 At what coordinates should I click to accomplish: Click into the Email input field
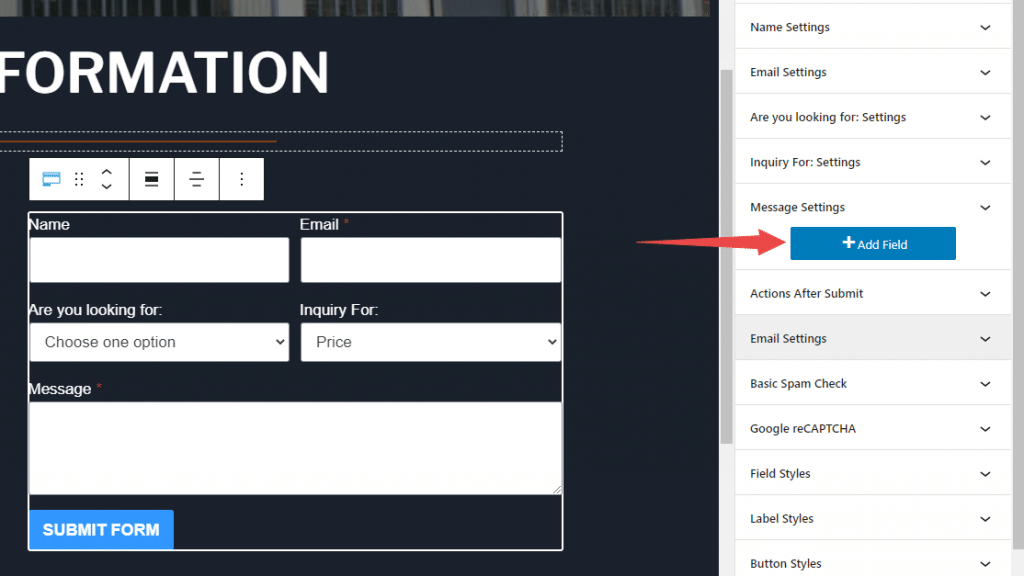(x=431, y=260)
